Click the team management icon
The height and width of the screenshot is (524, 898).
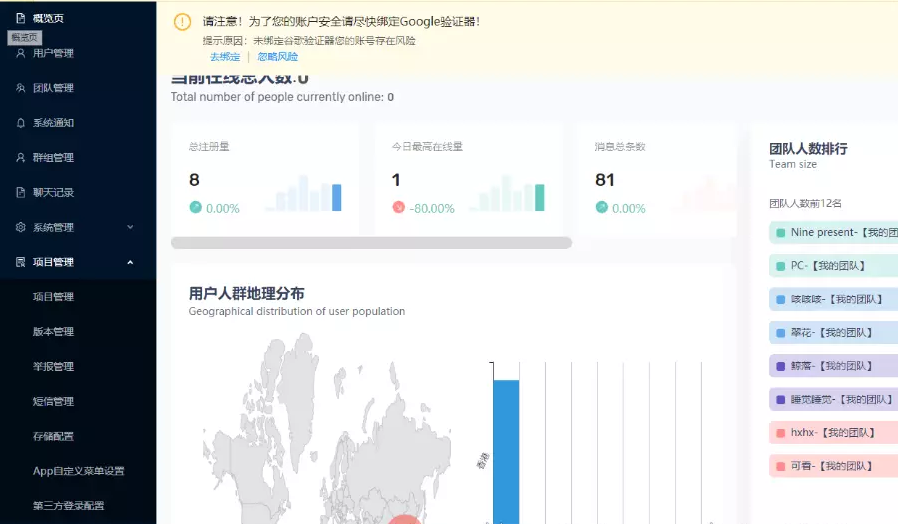[21, 88]
